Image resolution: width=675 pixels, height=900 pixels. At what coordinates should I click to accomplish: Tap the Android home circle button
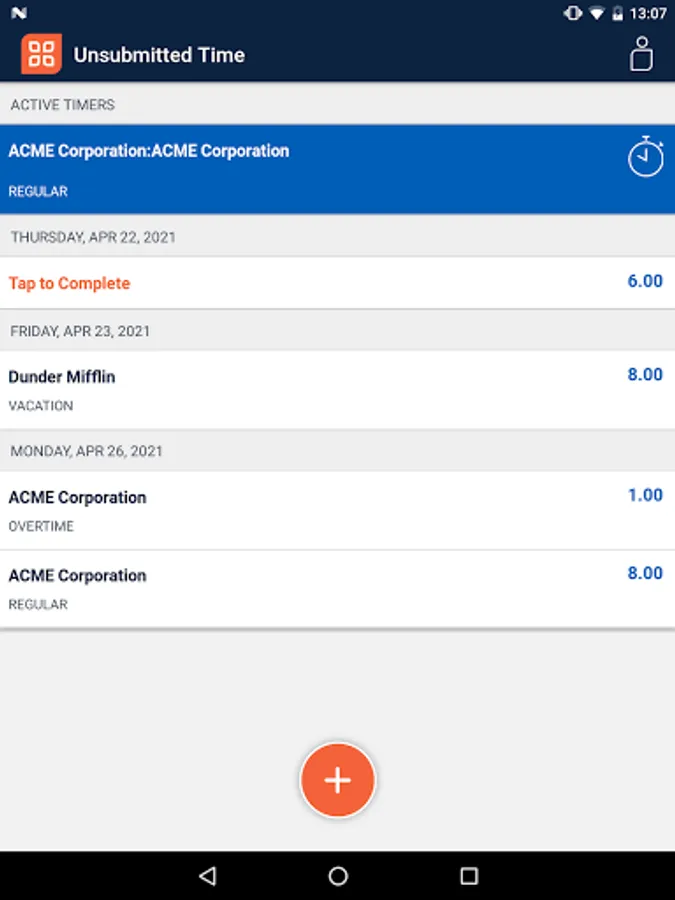pos(338,876)
